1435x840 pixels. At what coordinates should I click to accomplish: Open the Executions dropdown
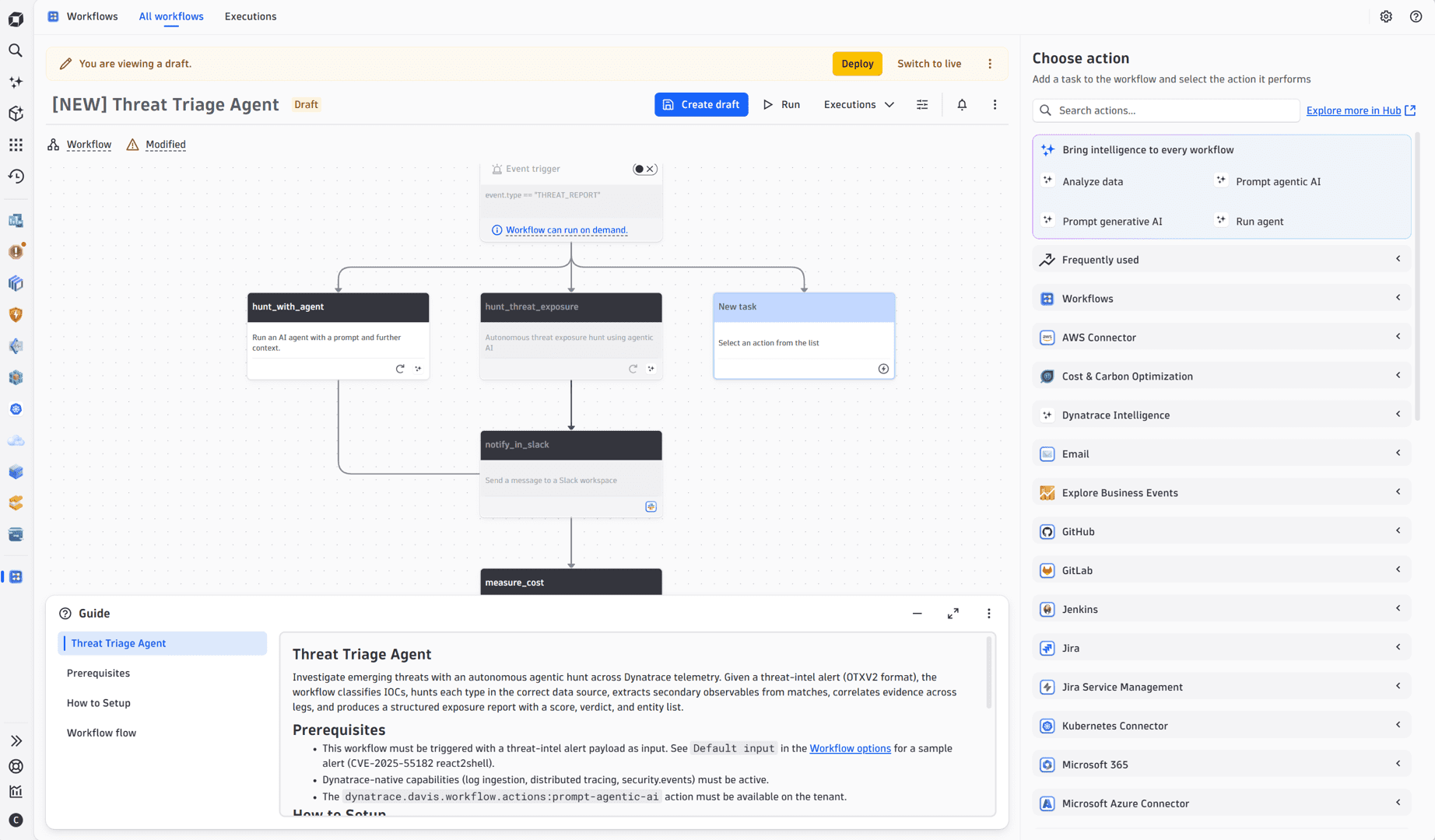[x=859, y=104]
